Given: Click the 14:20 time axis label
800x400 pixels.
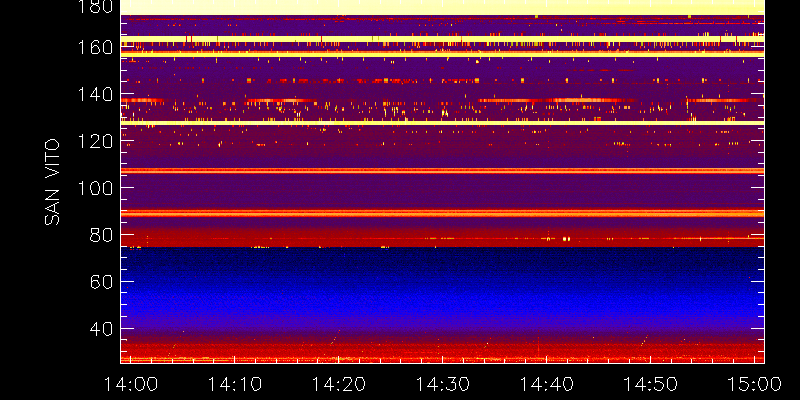Looking at the screenshot, I should pos(339,384).
